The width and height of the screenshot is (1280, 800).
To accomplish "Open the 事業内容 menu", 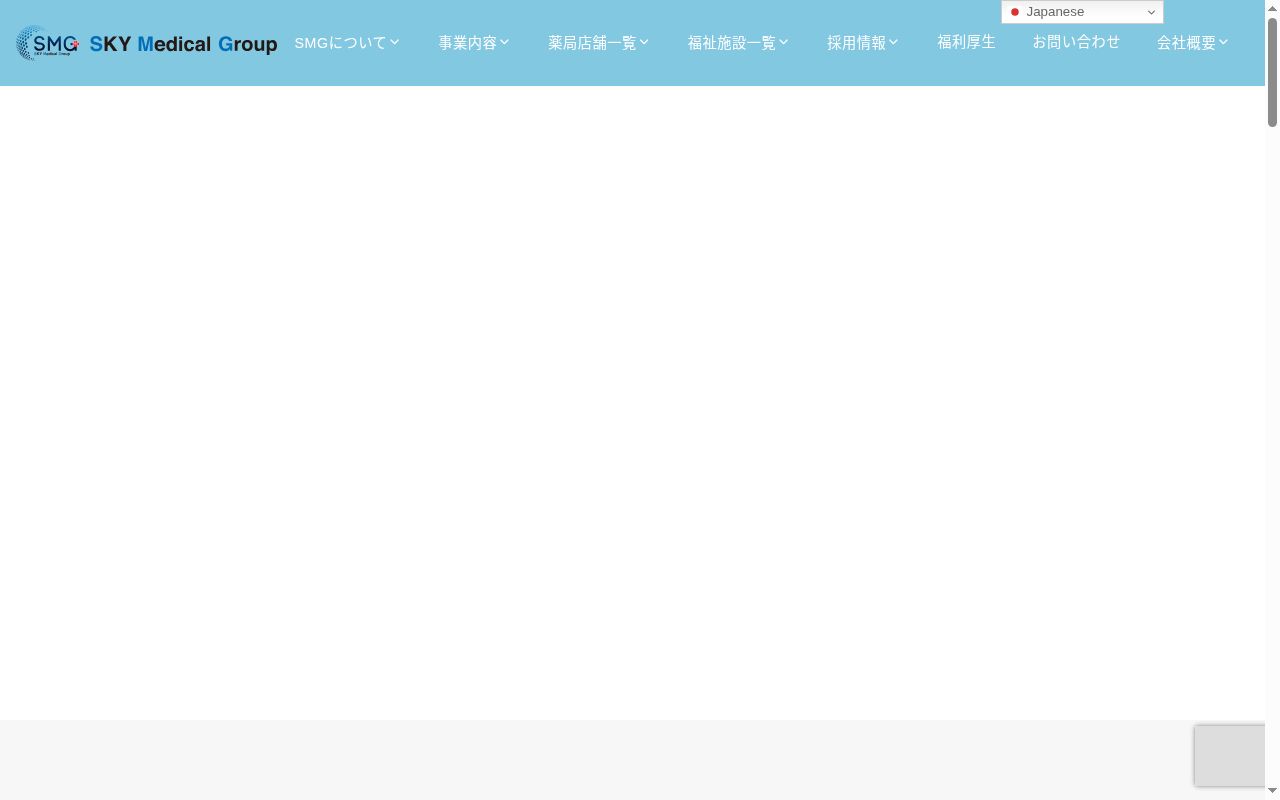I will pyautogui.click(x=474, y=43).
